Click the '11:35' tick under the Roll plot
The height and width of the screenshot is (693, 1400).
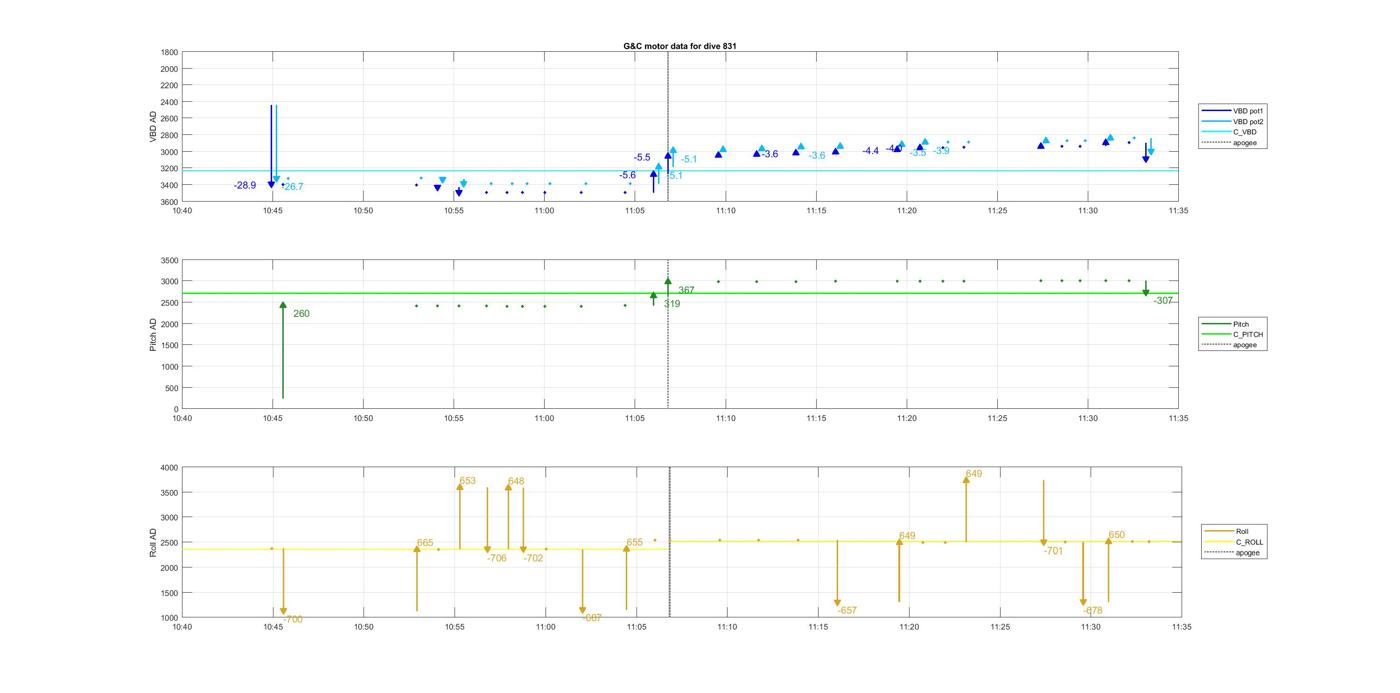(x=1182, y=627)
